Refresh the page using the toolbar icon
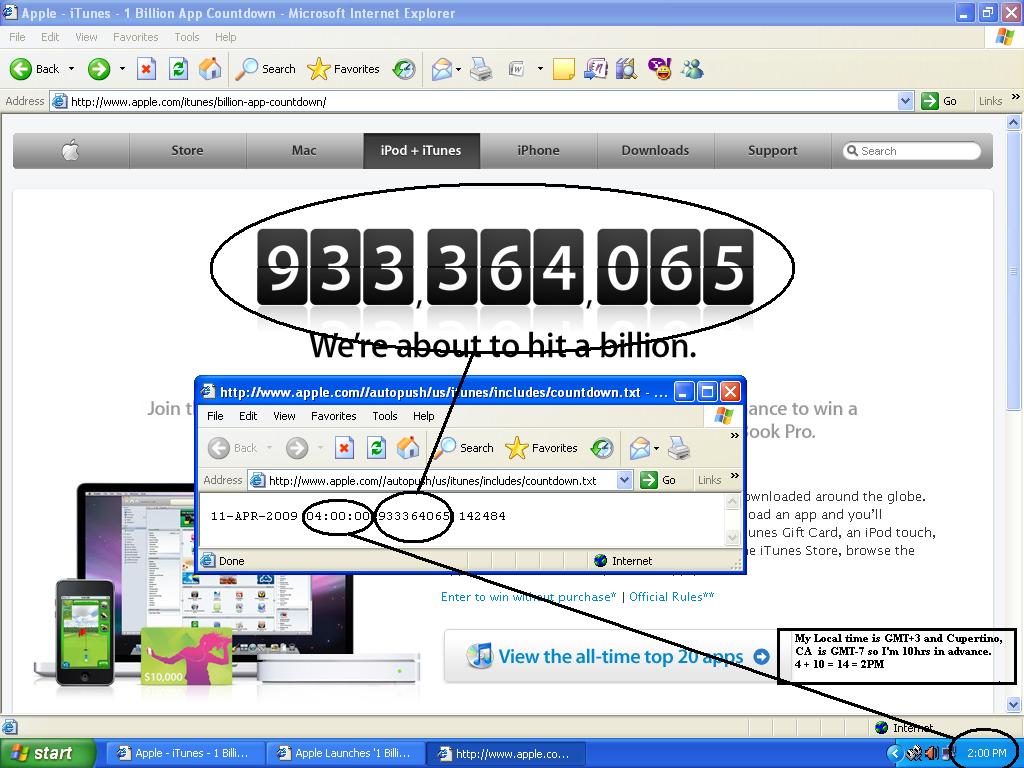Screen dimensions: 1024x768 click(x=178, y=69)
